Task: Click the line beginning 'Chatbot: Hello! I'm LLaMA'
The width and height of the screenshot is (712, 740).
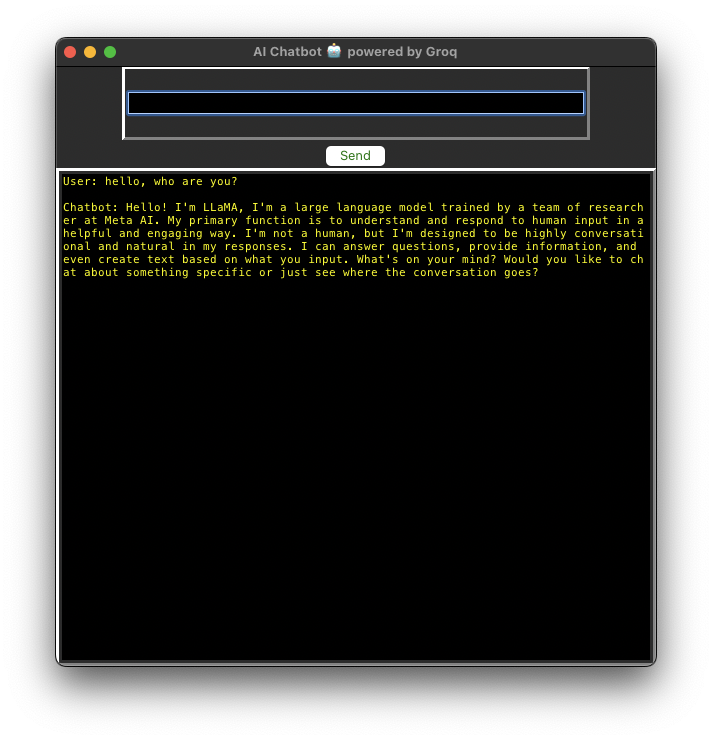Action: (x=353, y=207)
